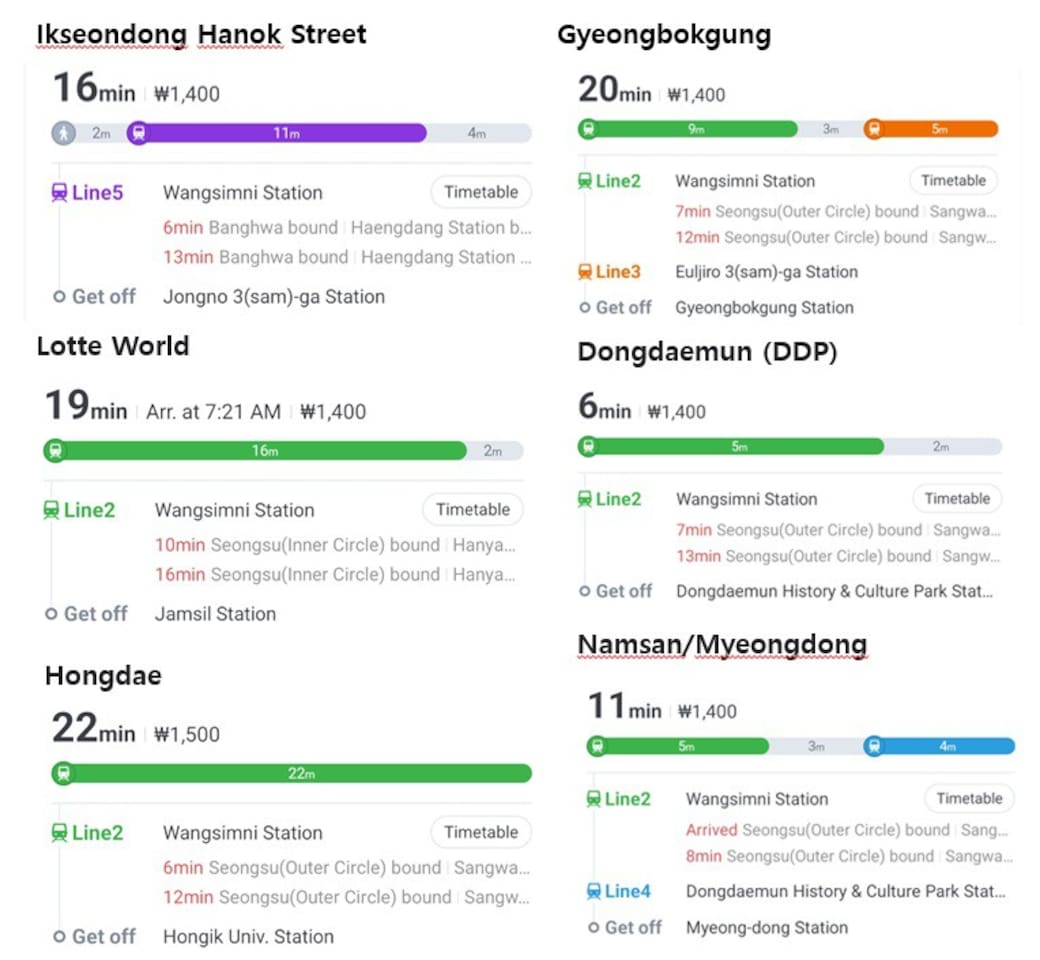Click the green 22m Hongdae route bar

(x=301, y=773)
